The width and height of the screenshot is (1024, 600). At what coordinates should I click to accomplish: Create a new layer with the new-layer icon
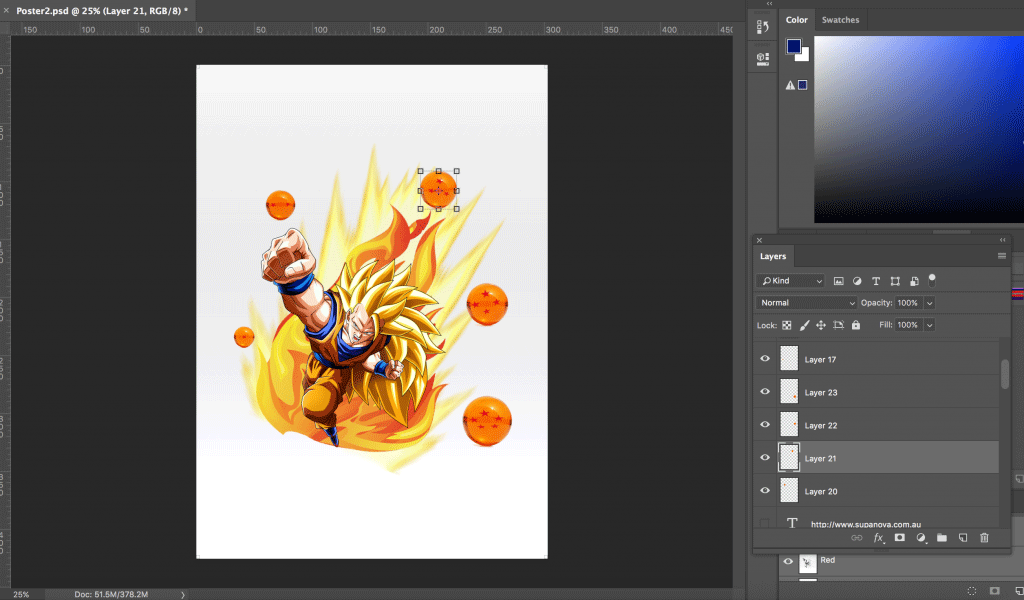[x=962, y=538]
